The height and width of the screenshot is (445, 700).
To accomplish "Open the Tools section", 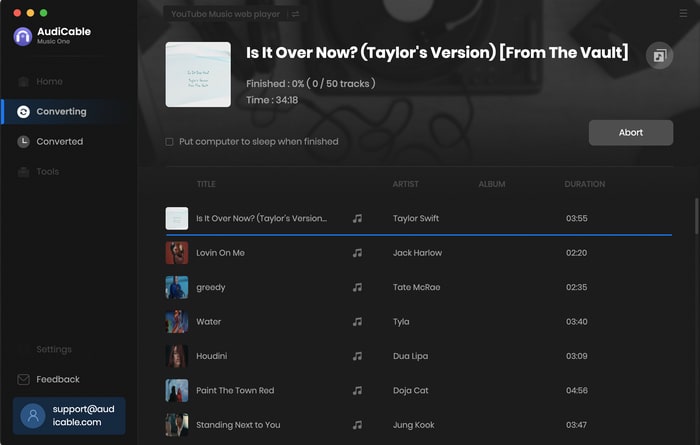I will tap(47, 171).
